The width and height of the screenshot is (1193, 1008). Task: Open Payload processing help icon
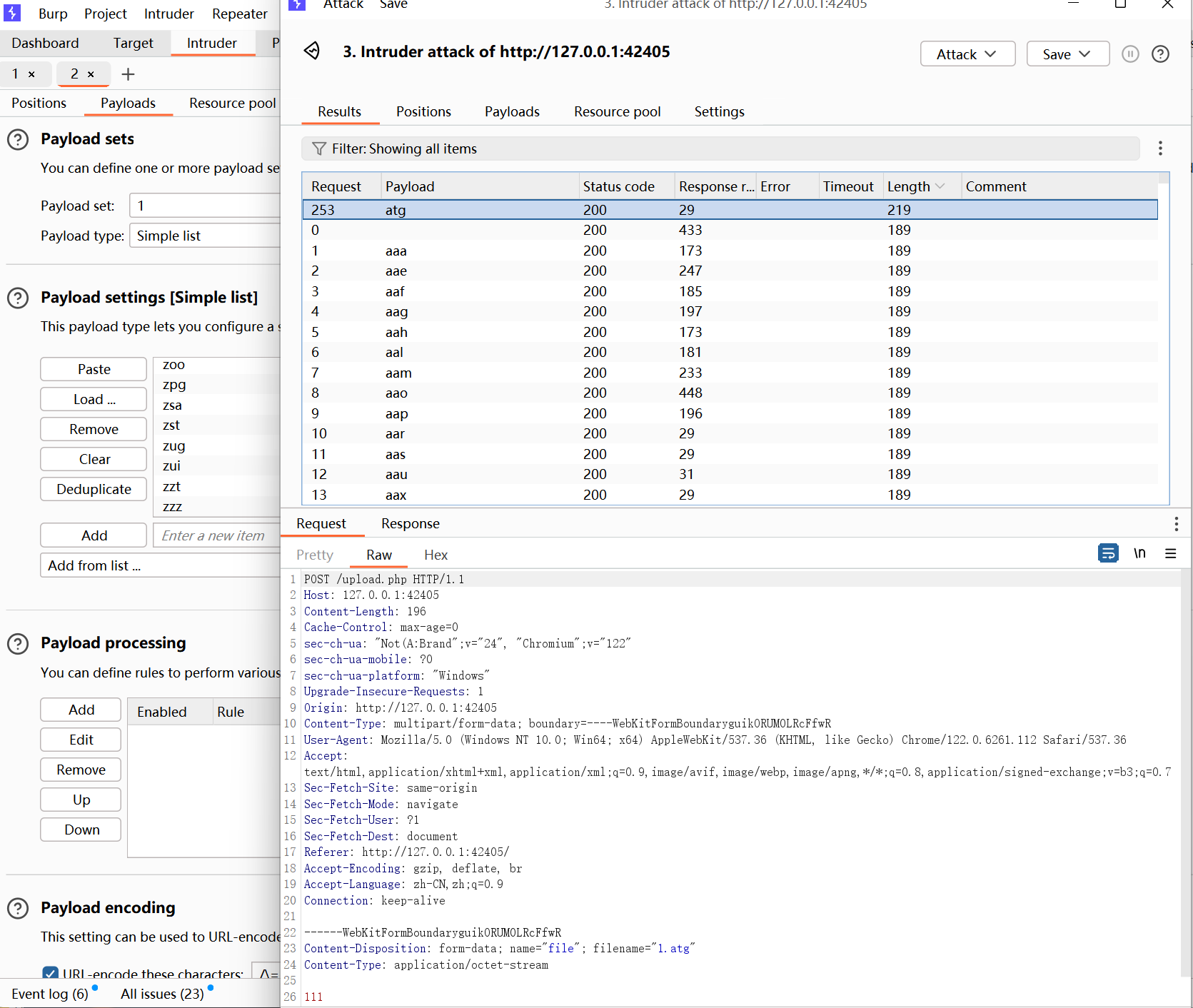click(x=18, y=644)
